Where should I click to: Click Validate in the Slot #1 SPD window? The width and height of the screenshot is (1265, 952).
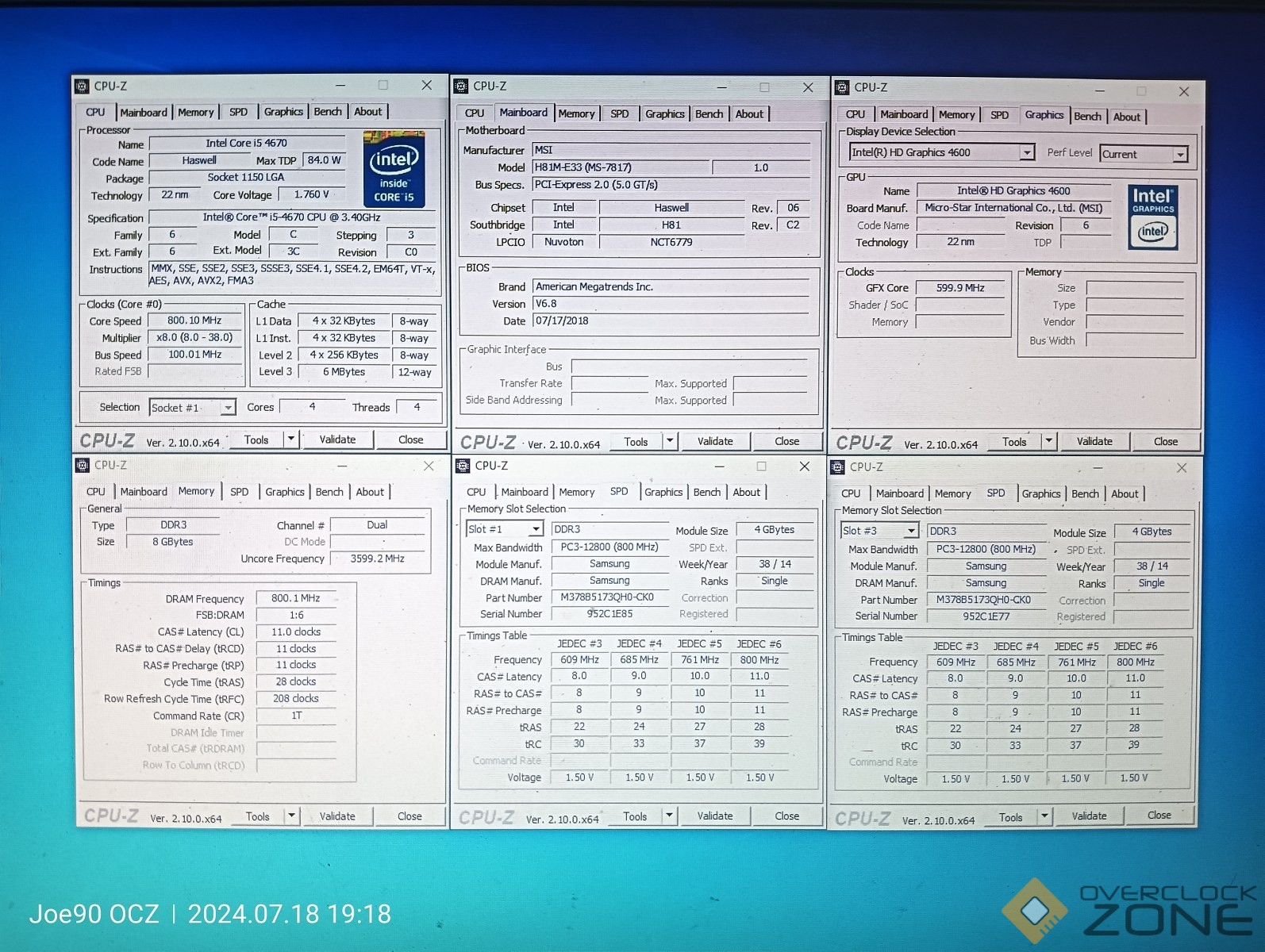715,816
